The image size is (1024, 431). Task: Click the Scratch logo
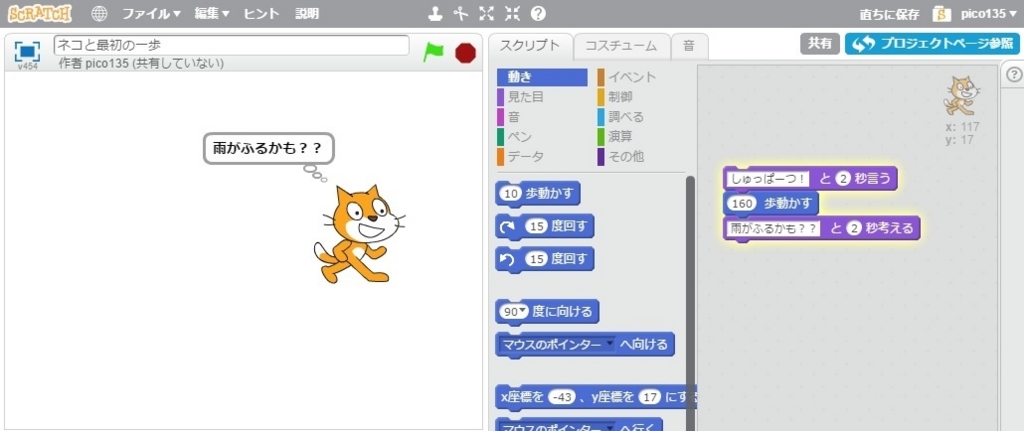pyautogui.click(x=40, y=13)
